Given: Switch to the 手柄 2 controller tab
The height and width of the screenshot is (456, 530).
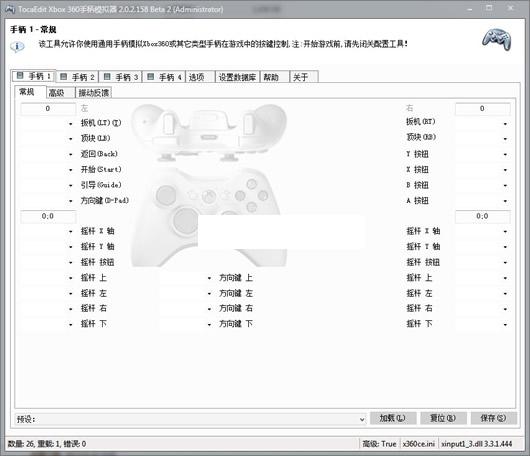Looking at the screenshot, I should (x=77, y=77).
